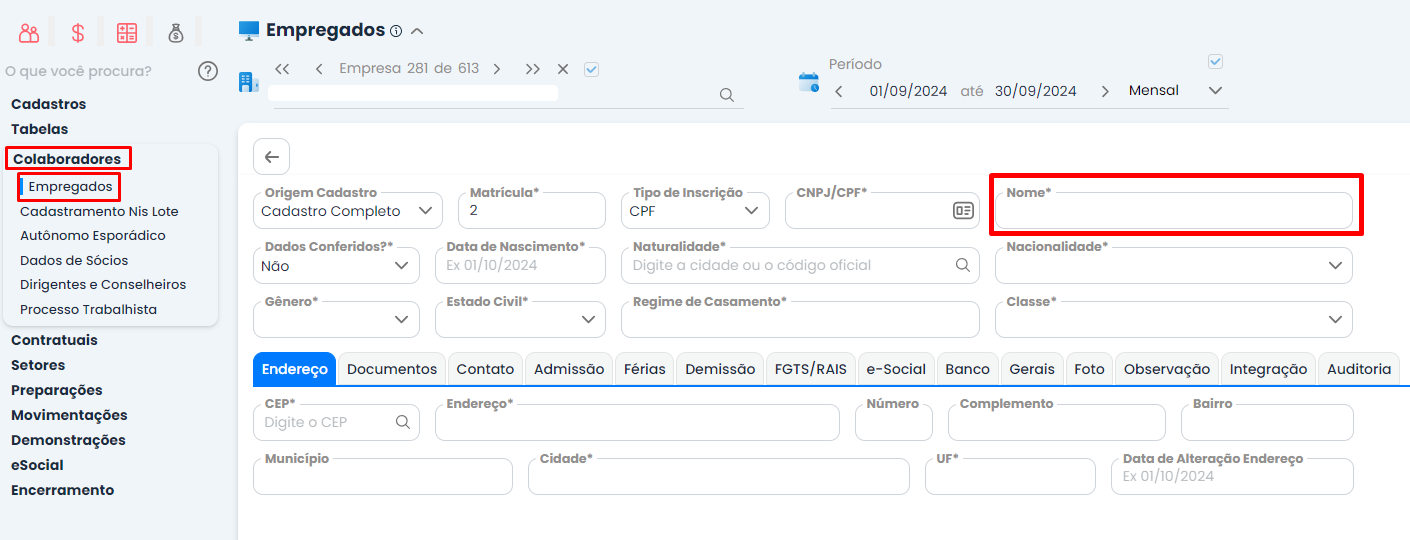
Task: Open the people module icon
Action: click(x=29, y=33)
